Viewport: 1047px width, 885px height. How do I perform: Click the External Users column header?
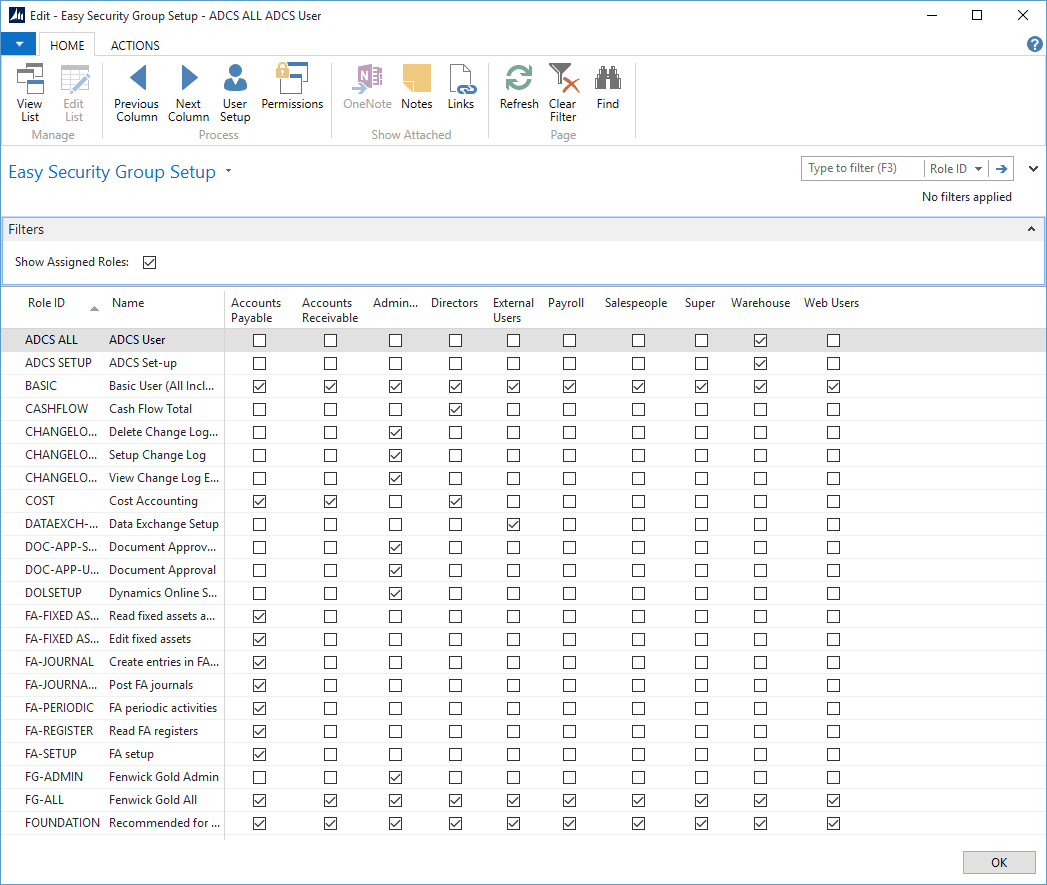513,311
